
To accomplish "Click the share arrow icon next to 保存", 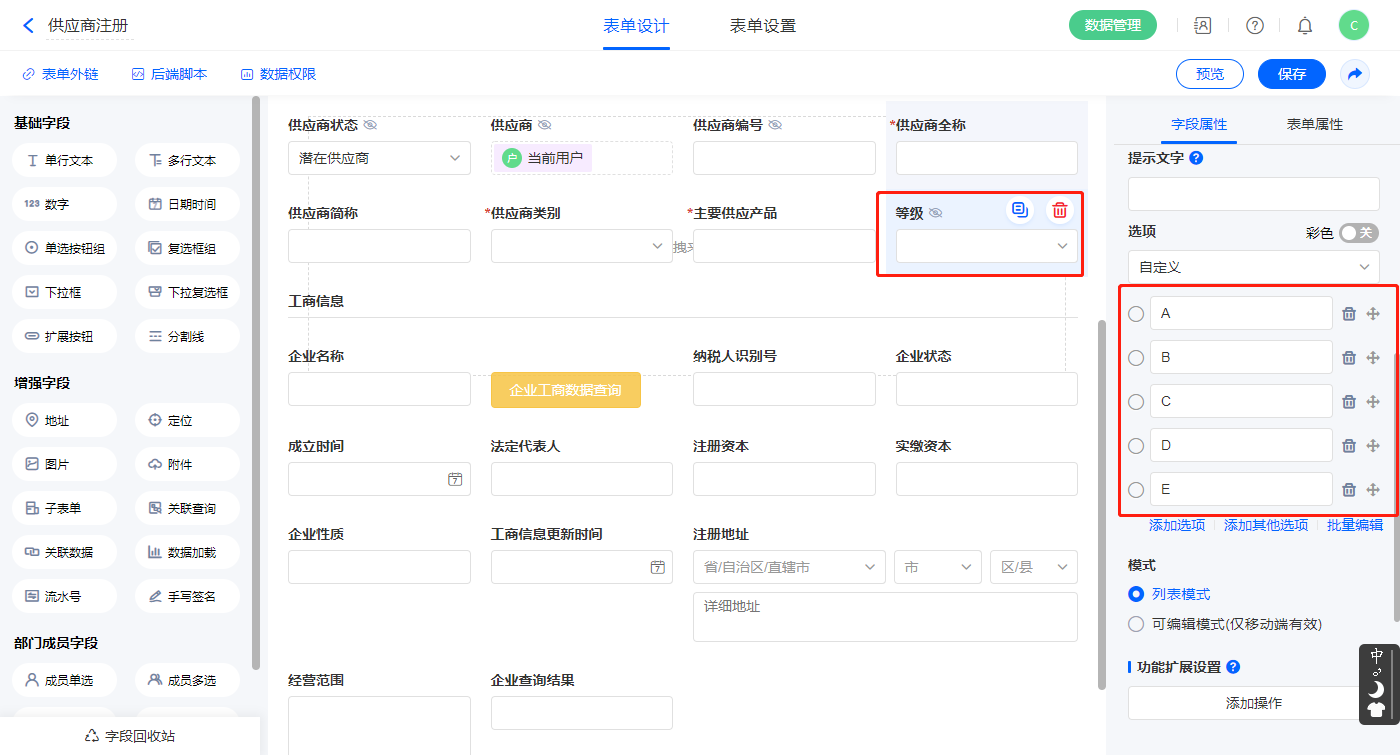I will click(1355, 74).
